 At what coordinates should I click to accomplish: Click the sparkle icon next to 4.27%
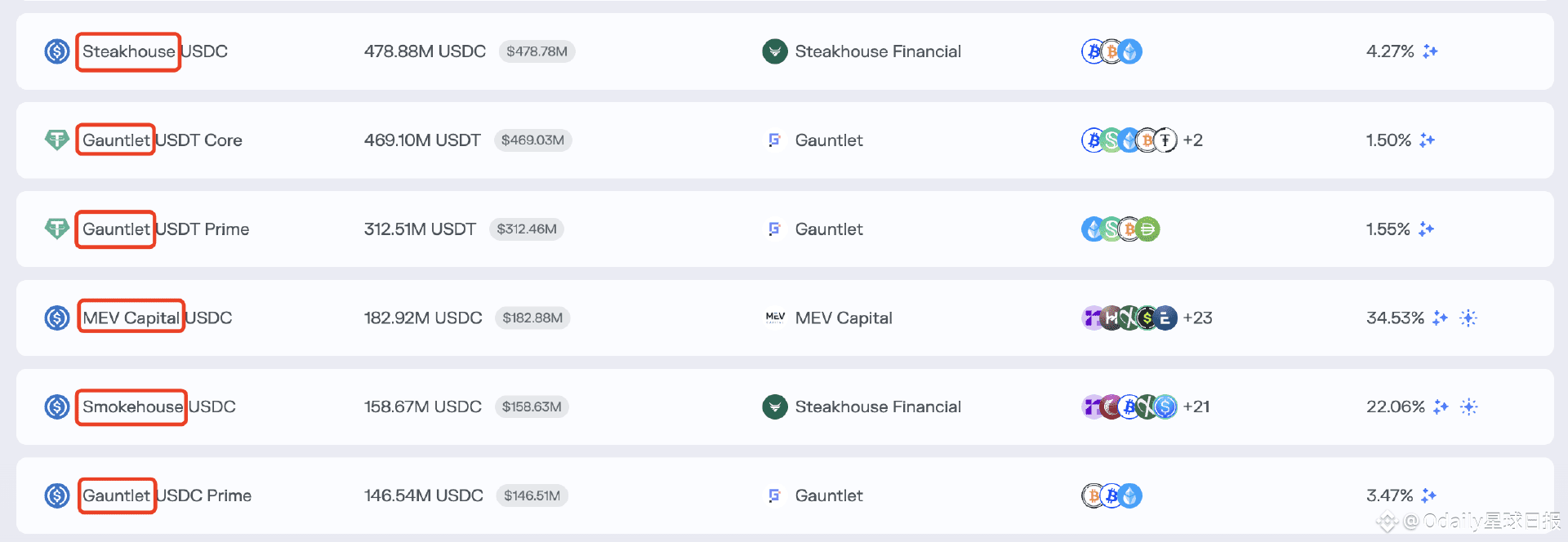pyautogui.click(x=1430, y=51)
